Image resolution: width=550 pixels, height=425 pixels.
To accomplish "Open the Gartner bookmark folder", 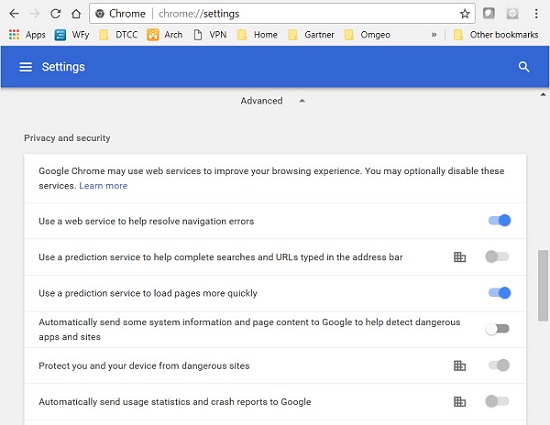I will click(311, 35).
